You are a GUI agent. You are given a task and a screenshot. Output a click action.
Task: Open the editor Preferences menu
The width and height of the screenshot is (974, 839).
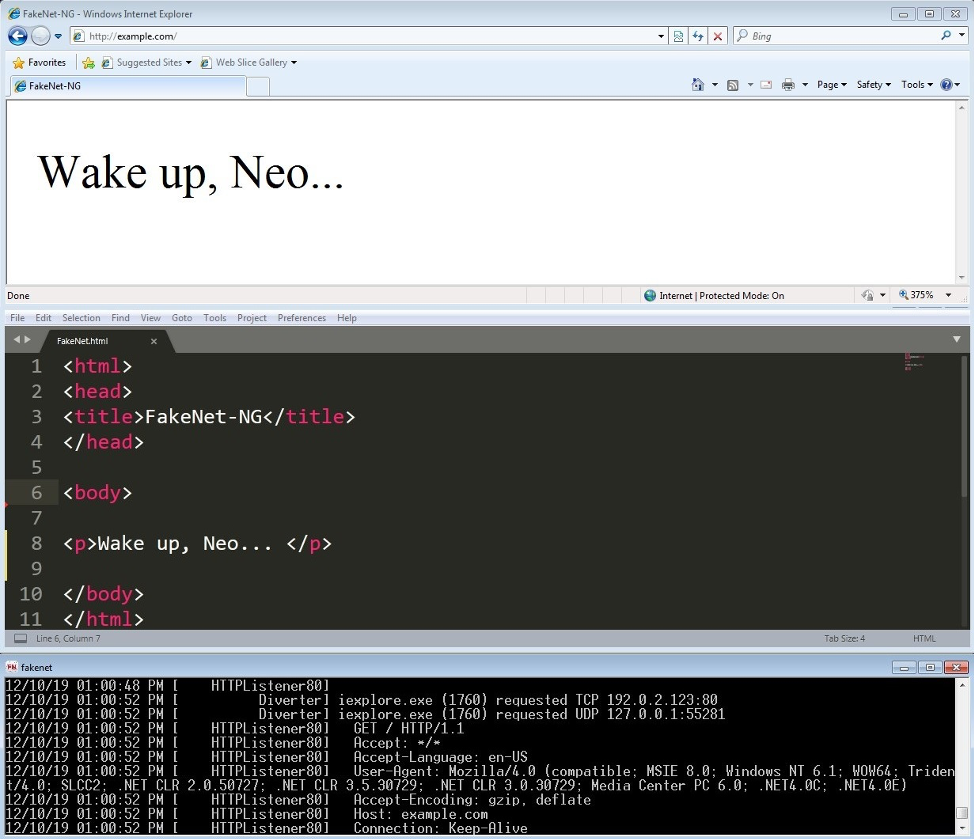point(301,317)
